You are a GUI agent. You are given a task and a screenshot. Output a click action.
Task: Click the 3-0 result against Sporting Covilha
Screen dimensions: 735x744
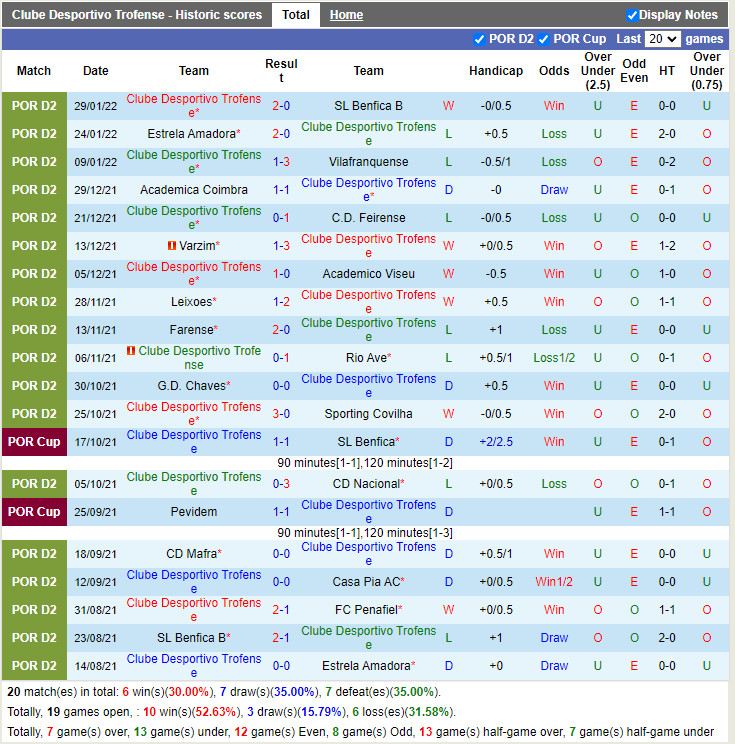(281, 414)
